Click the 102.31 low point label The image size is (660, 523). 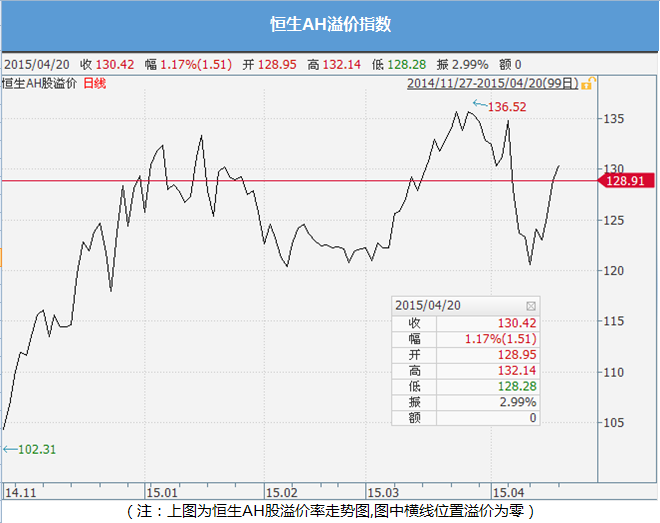[x=37, y=449]
